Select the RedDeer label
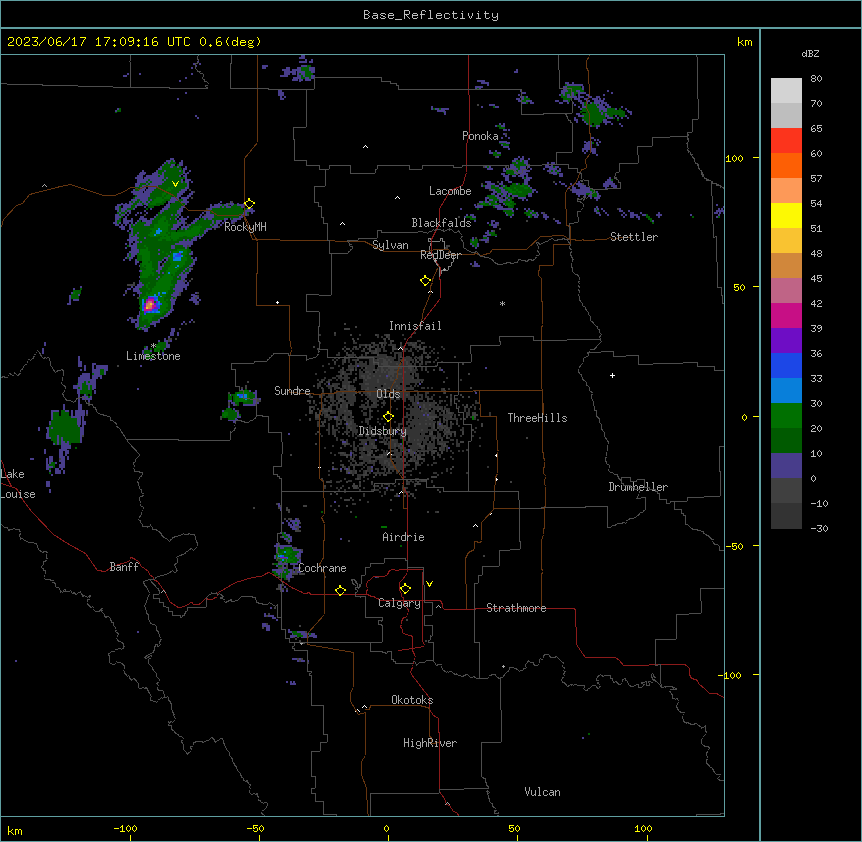Screen dimensions: 862x842 (440, 255)
